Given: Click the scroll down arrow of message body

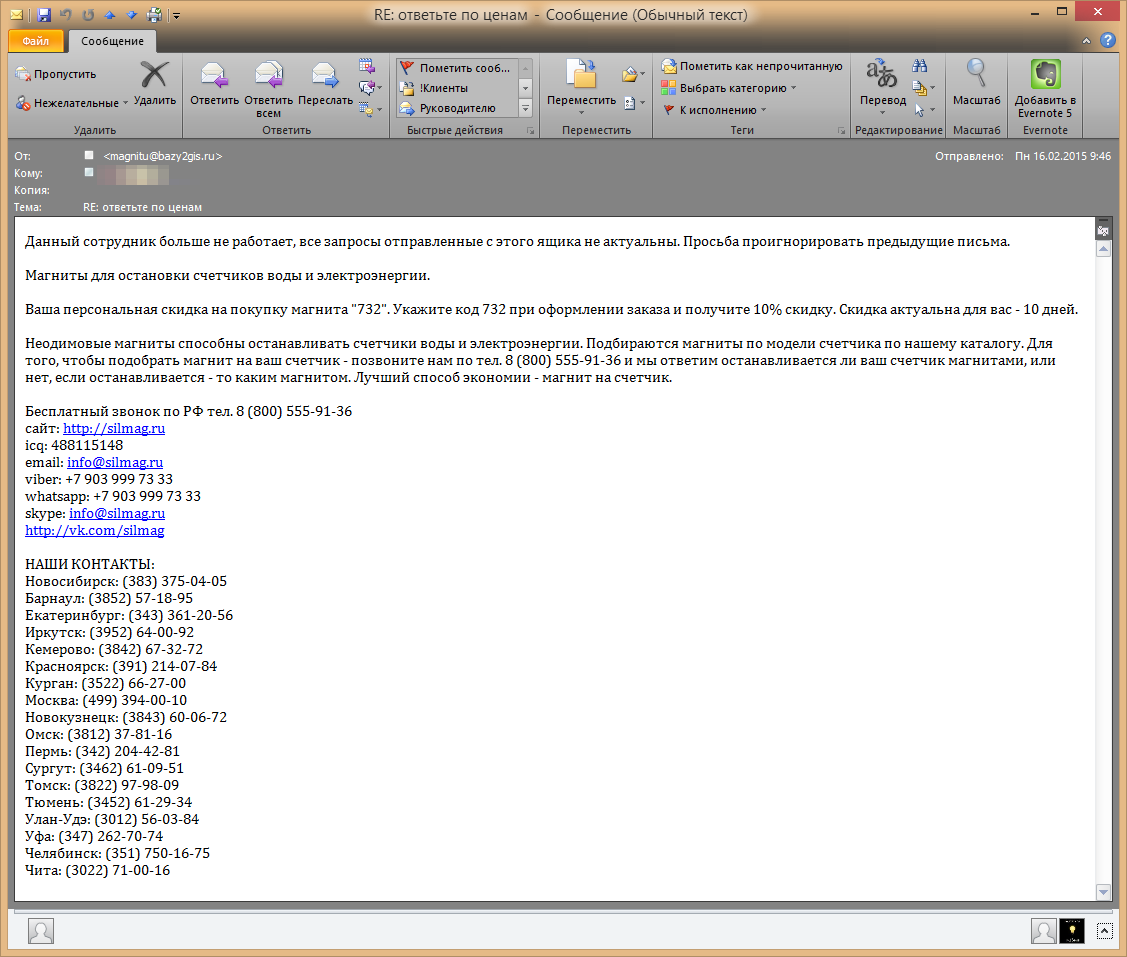Looking at the screenshot, I should click(1103, 891).
